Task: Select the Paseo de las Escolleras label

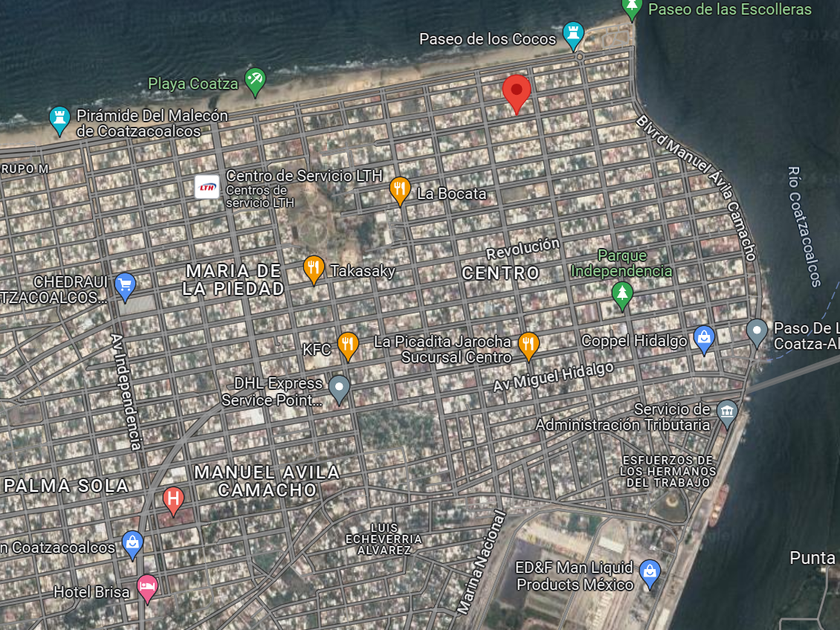Action: point(730,9)
